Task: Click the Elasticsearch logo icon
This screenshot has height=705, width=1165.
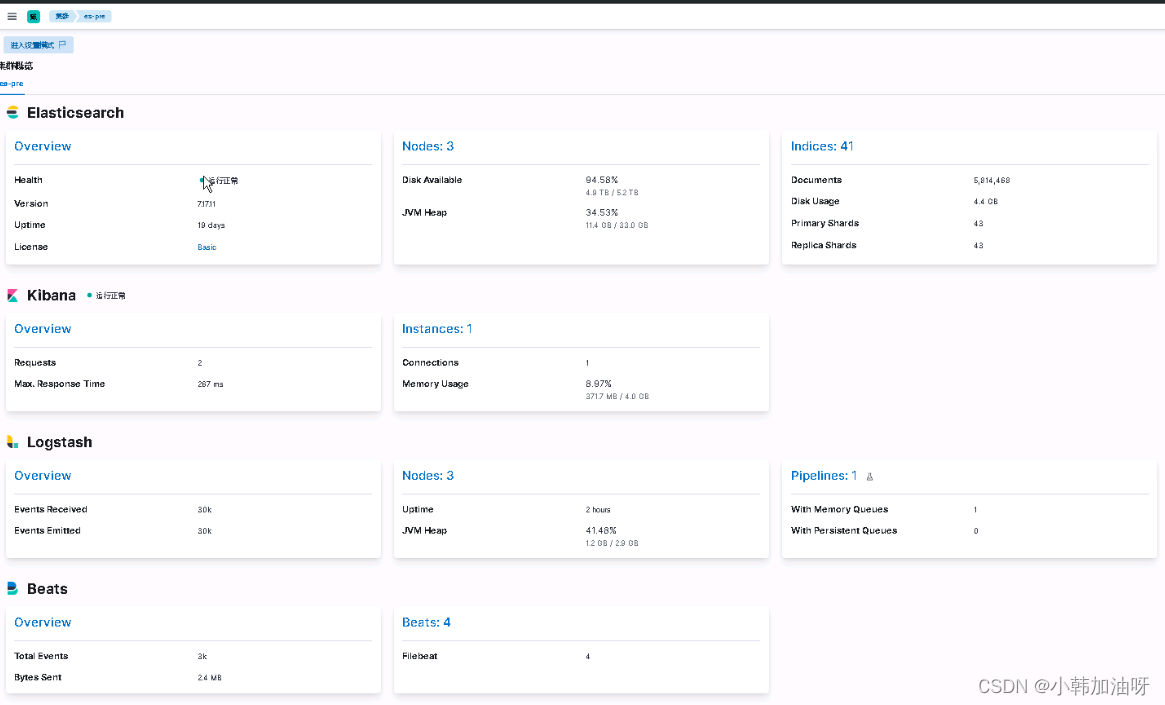Action: [x=13, y=113]
